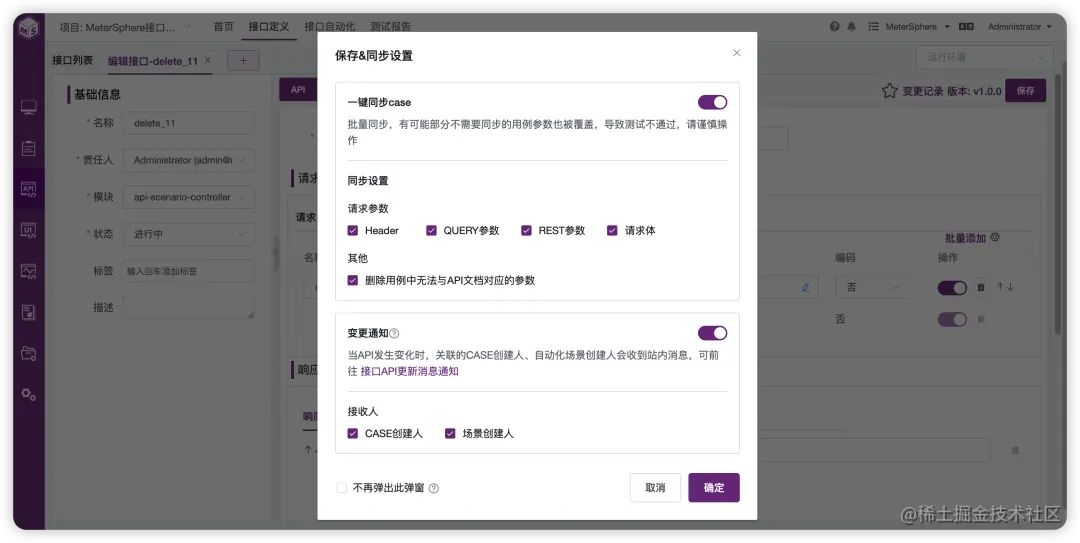Click the gear icon beside 批量添加
Image resolution: width=1080 pixels, height=543 pixels.
(995, 237)
